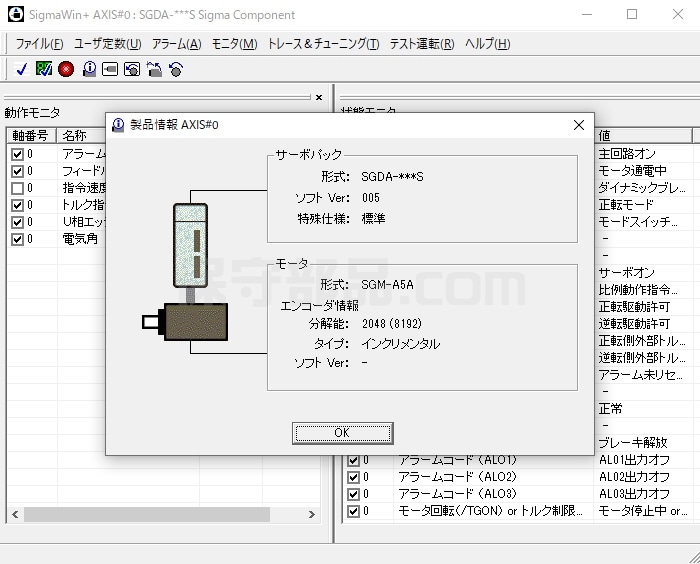
Task: Open the ユーザ定数(U) menu
Action: (x=107, y=44)
